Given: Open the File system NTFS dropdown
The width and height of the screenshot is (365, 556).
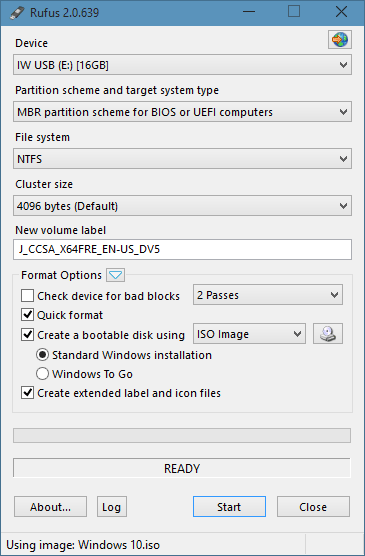Looking at the screenshot, I should coord(182,159).
